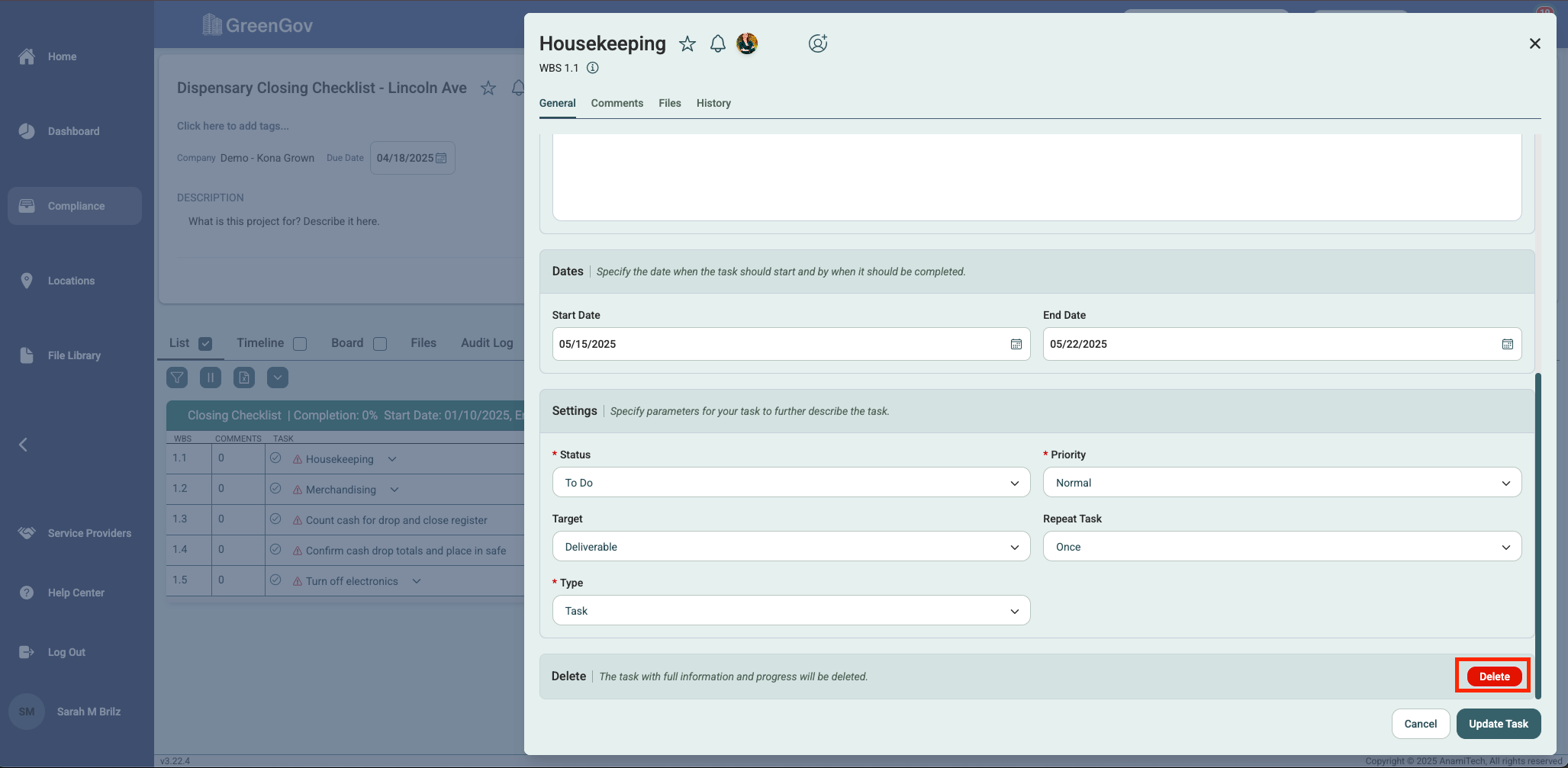This screenshot has height=768, width=1568.
Task: Open the Status dropdown
Action: tap(790, 483)
